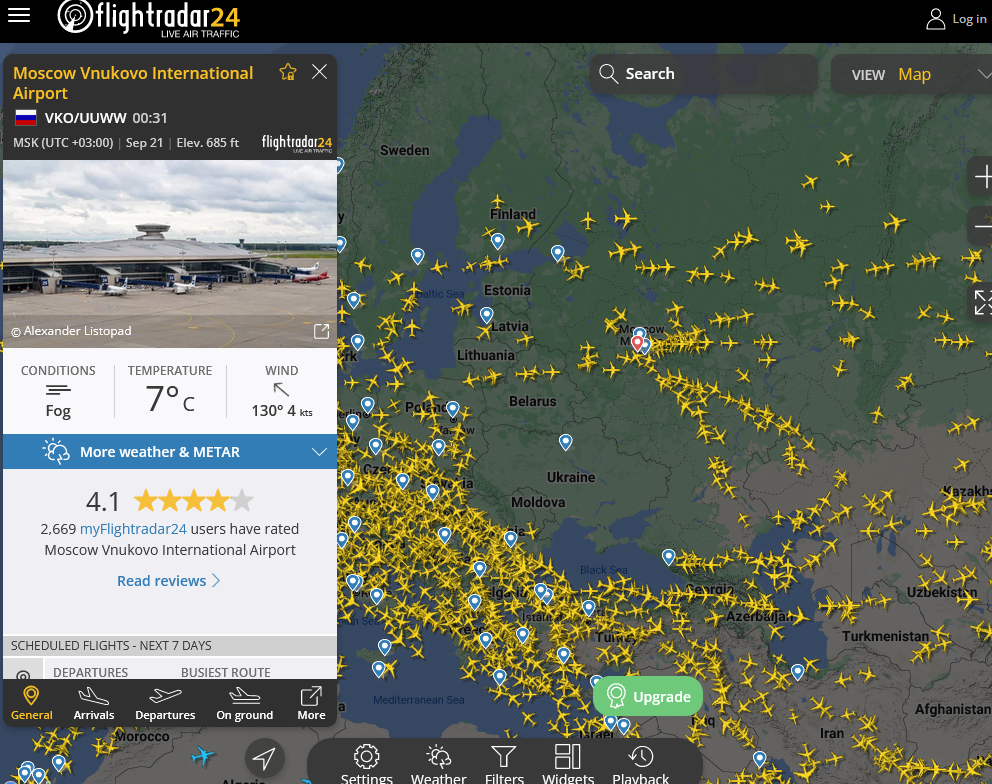Center map on my location arrow

tap(264, 758)
